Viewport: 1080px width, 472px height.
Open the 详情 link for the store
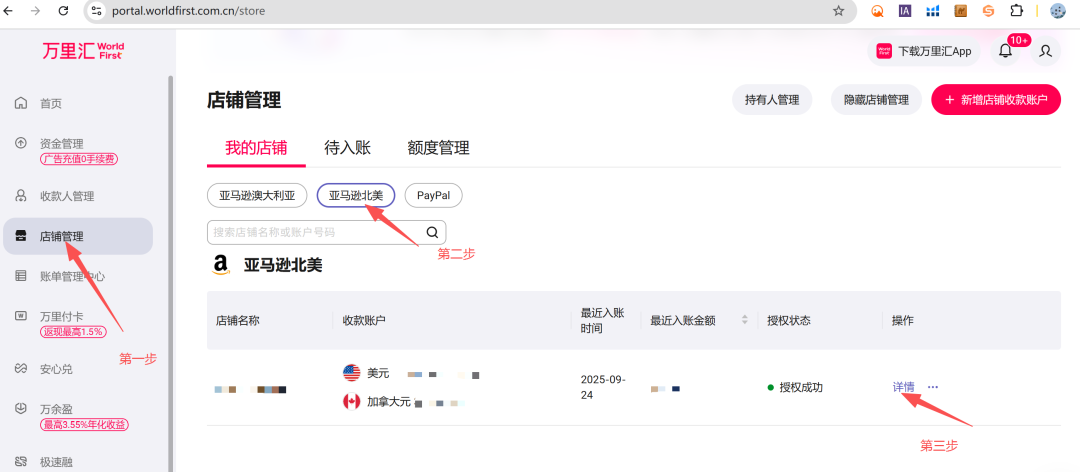coord(904,387)
